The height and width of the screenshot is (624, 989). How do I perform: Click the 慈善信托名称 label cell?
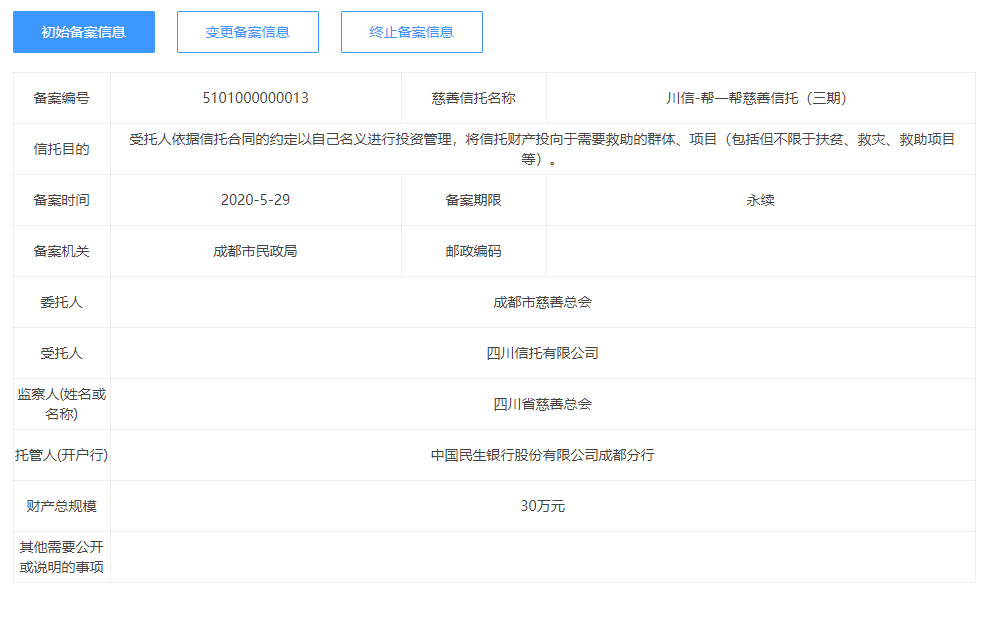[x=474, y=98]
